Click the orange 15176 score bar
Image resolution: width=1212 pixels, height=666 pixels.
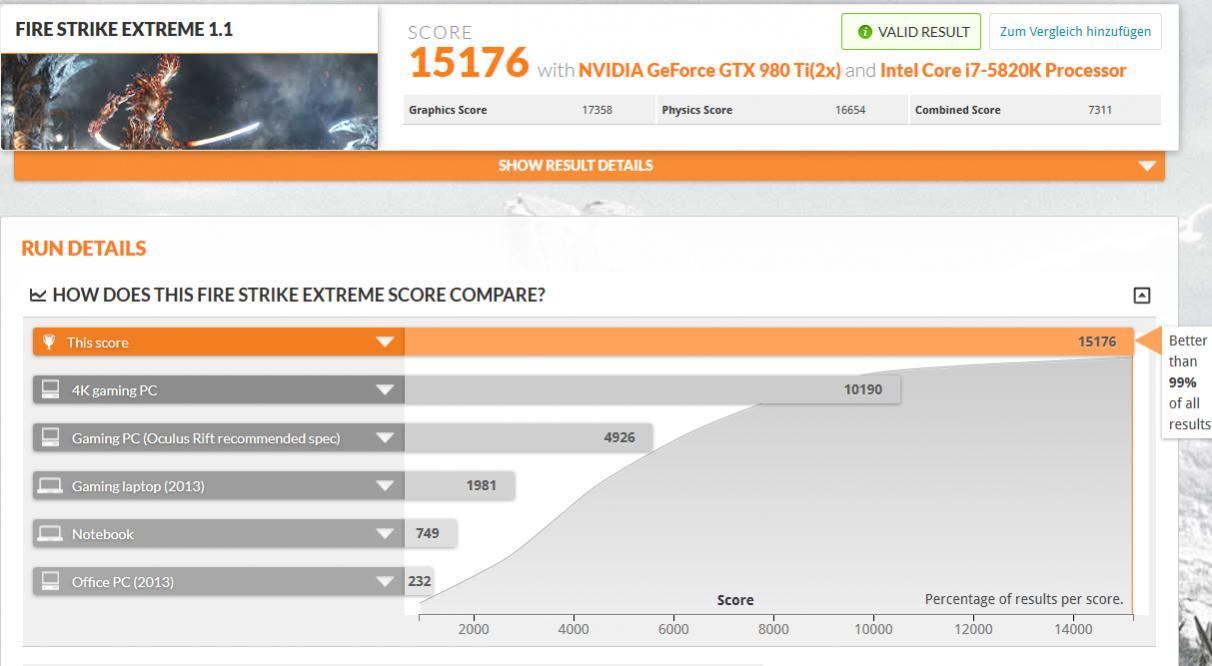tap(768, 342)
